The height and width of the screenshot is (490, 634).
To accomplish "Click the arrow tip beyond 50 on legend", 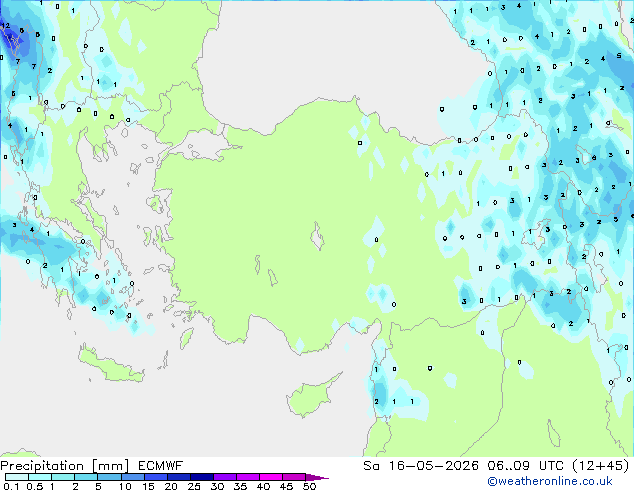I will (x=317, y=477).
